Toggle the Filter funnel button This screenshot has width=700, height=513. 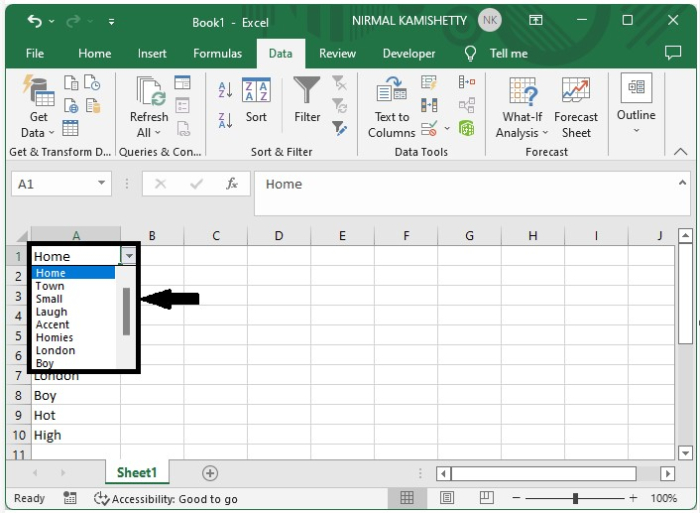click(x=307, y=100)
